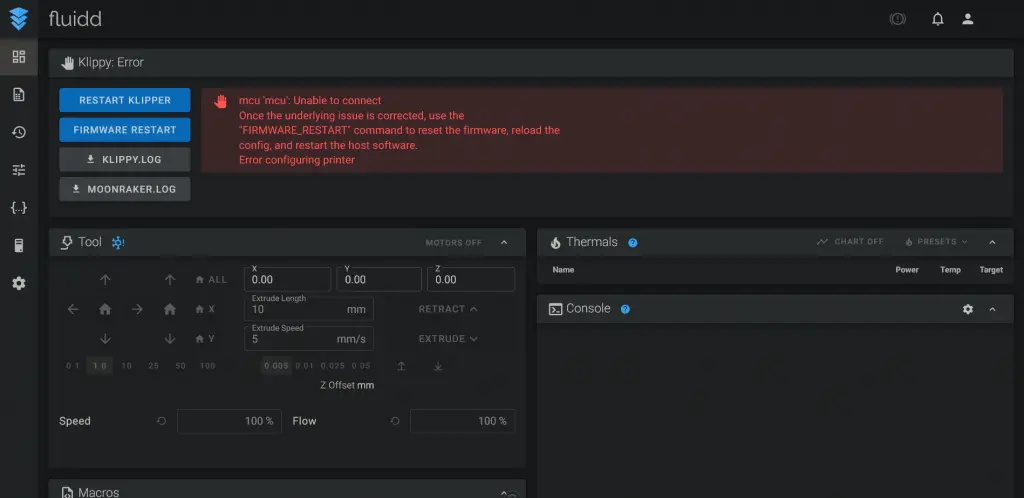Home the Y axis button
This screenshot has width=1024, height=498.
click(x=205, y=339)
